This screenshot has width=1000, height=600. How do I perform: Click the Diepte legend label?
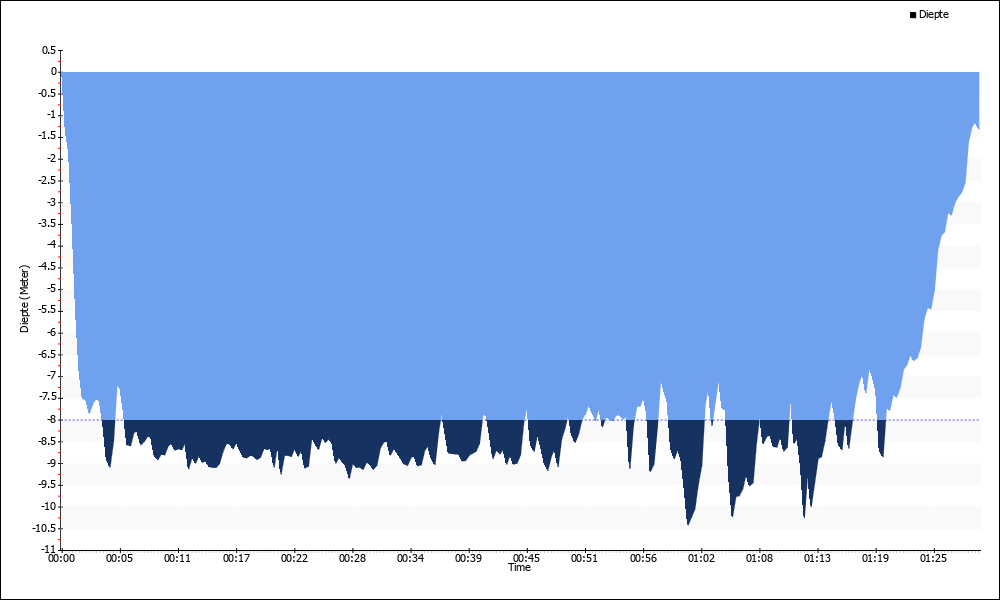click(934, 14)
